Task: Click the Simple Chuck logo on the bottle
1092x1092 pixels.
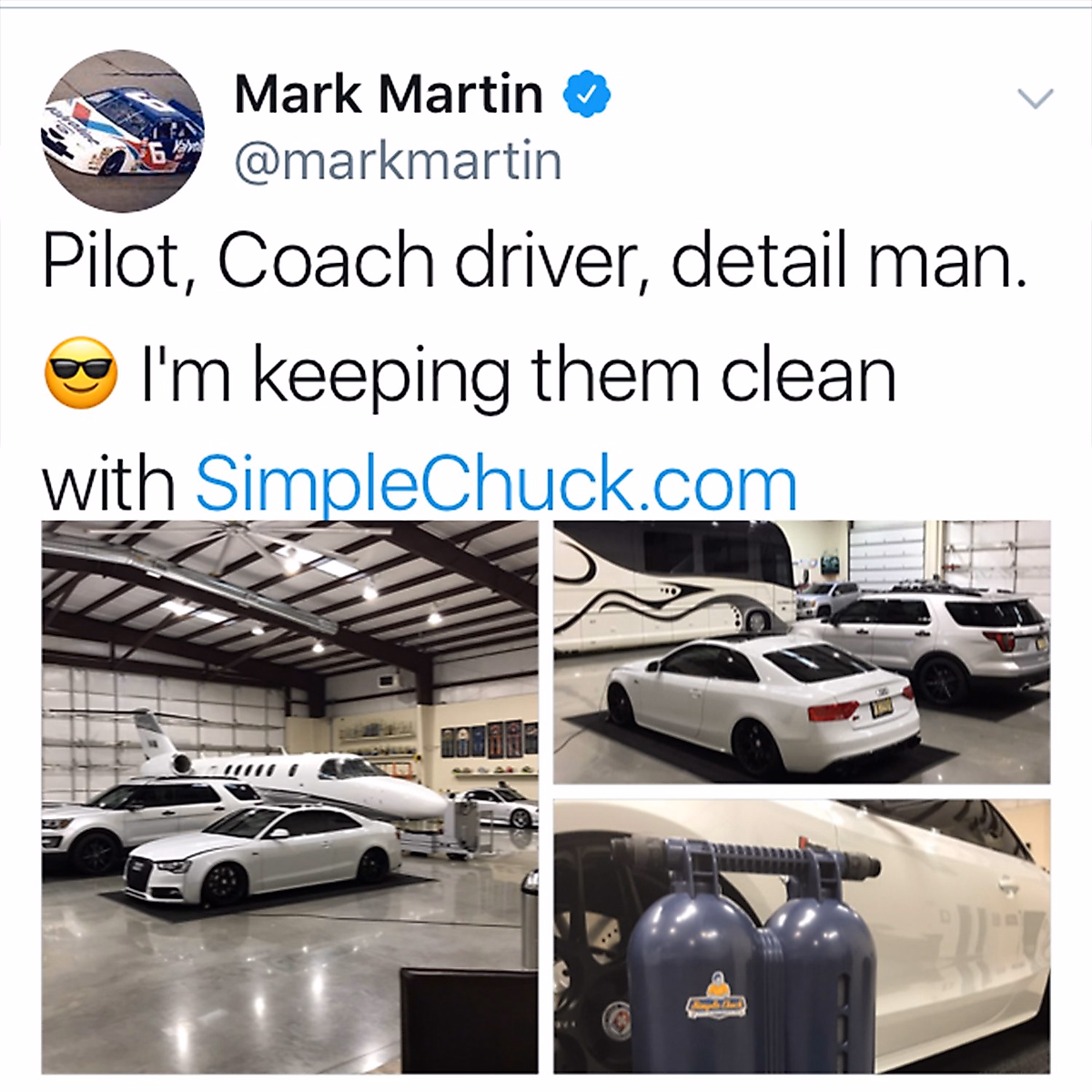Action: 716,996
